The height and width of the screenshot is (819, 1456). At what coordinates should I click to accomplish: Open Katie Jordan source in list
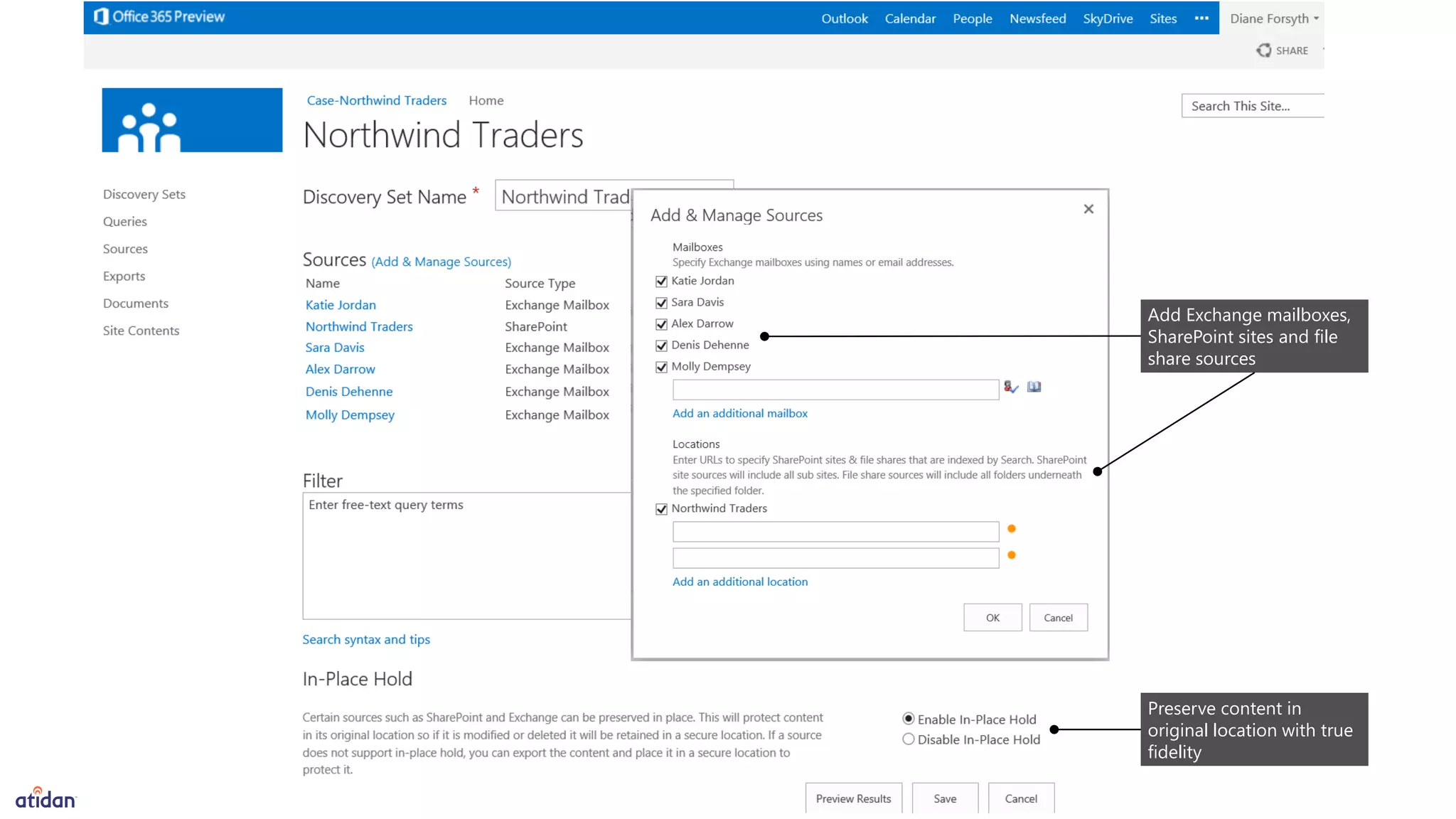(341, 305)
